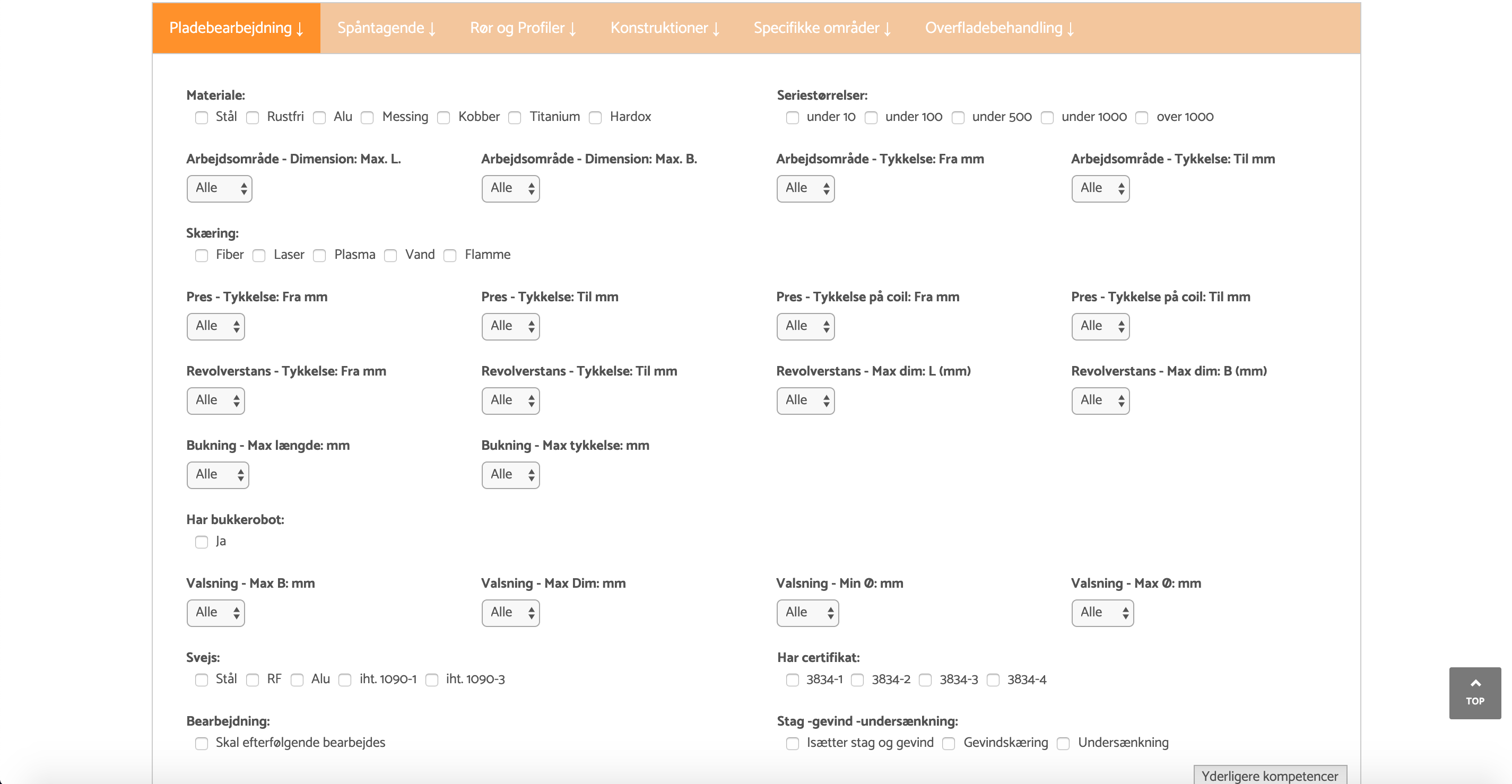Check Skal efterfølgende bearbejdes checkbox

[201, 743]
